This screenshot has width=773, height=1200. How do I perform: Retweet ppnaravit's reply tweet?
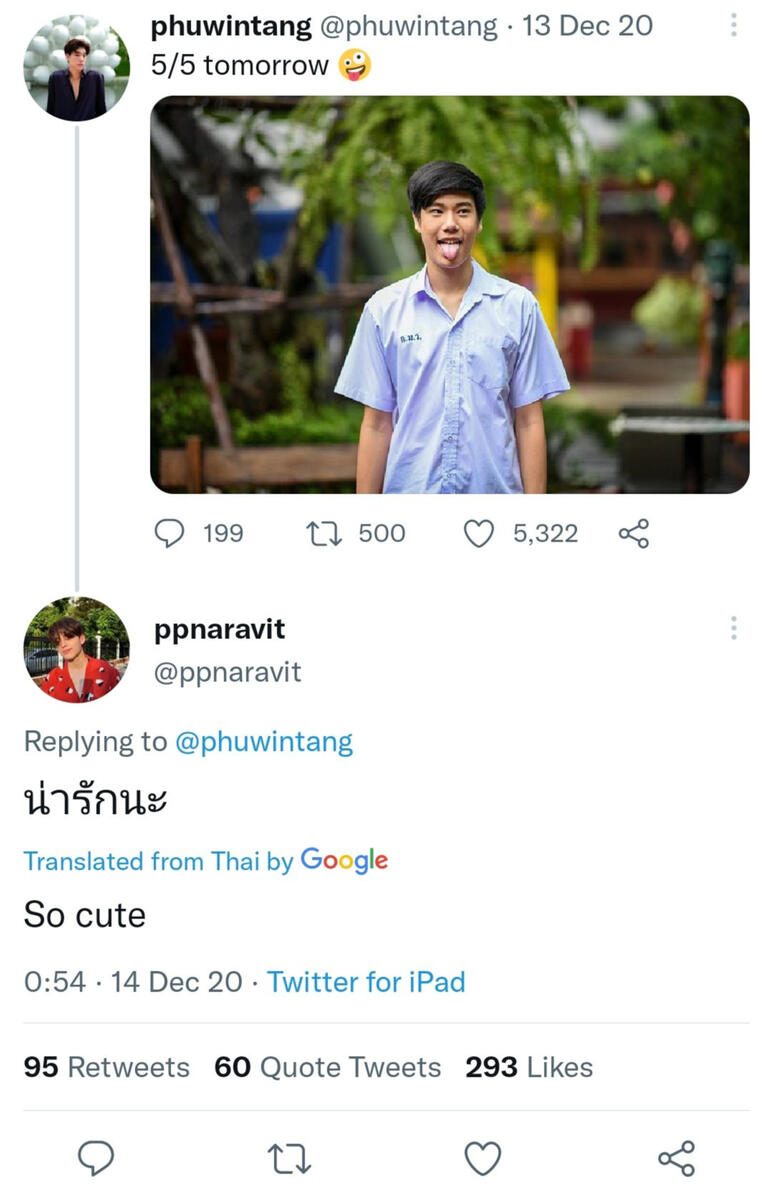(290, 1158)
